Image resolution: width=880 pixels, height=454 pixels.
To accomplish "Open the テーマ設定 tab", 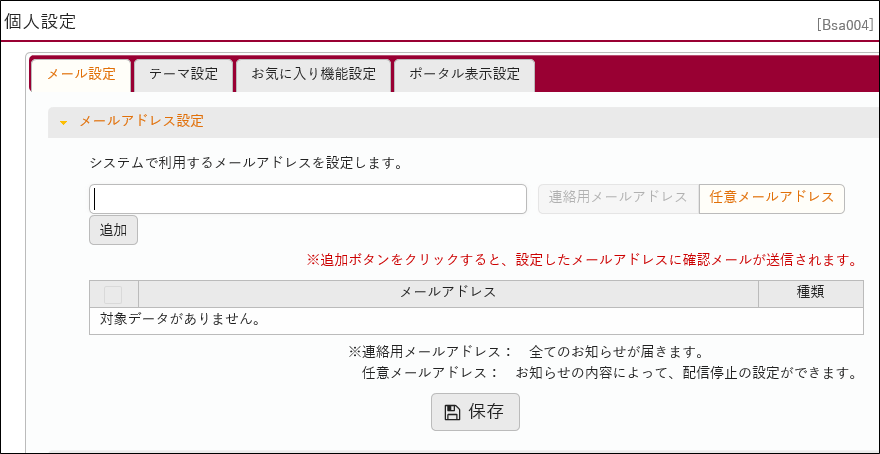I will (184, 75).
